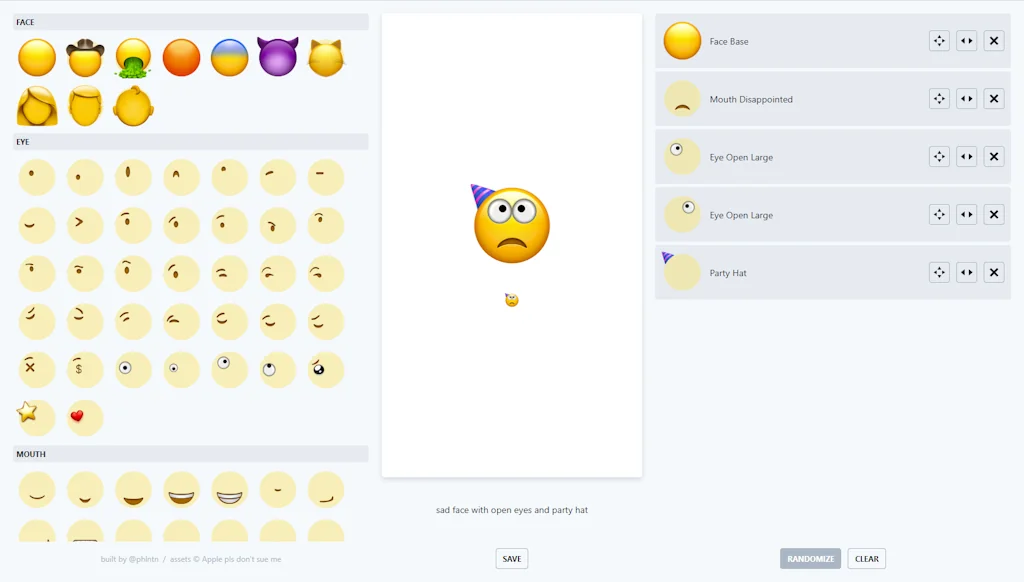Click the move control for Party Hat layer
This screenshot has height=582, width=1024.
[939, 272]
